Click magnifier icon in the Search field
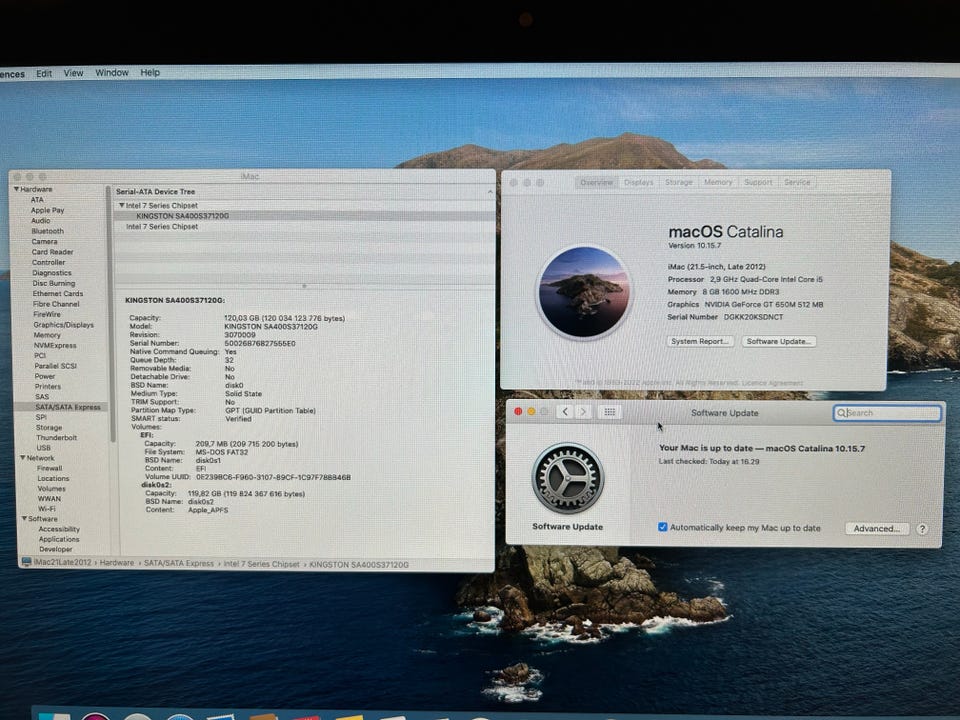 [x=842, y=413]
